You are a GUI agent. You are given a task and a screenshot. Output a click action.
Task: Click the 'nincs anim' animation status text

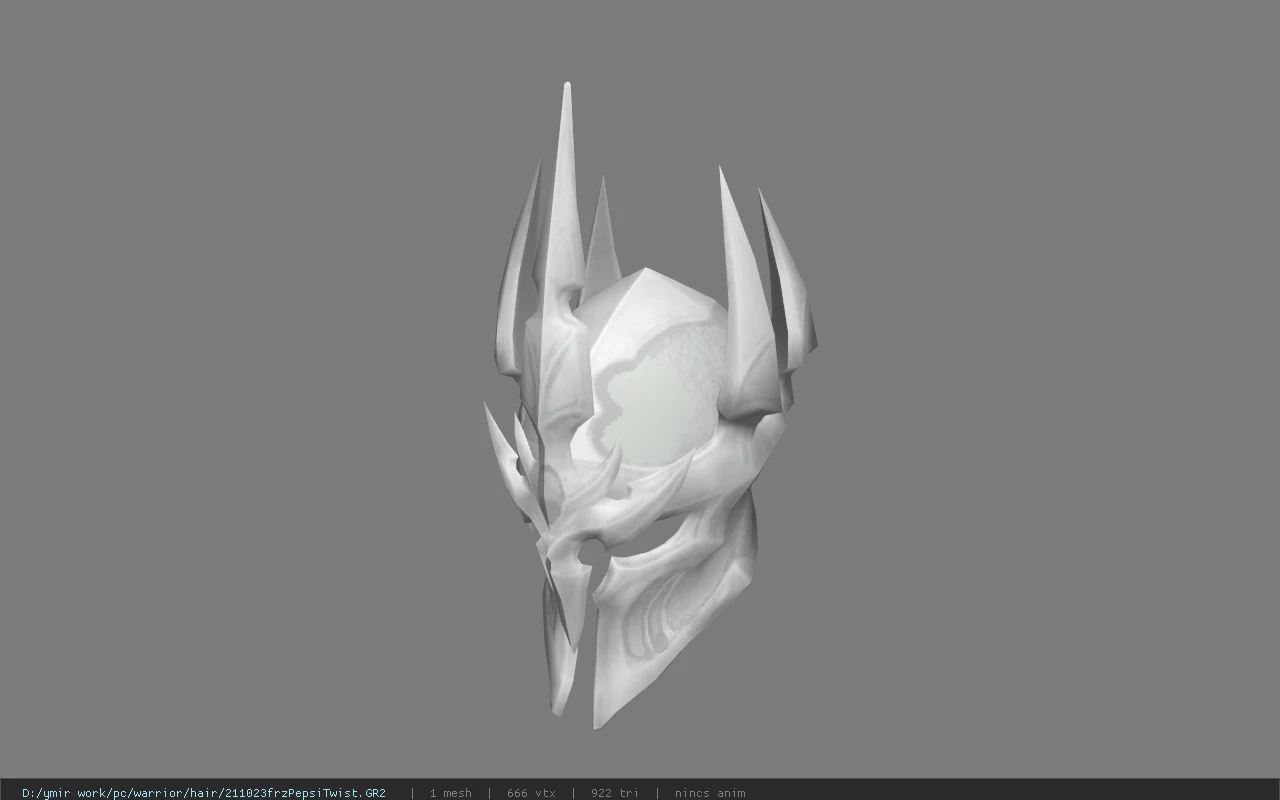click(x=710, y=793)
